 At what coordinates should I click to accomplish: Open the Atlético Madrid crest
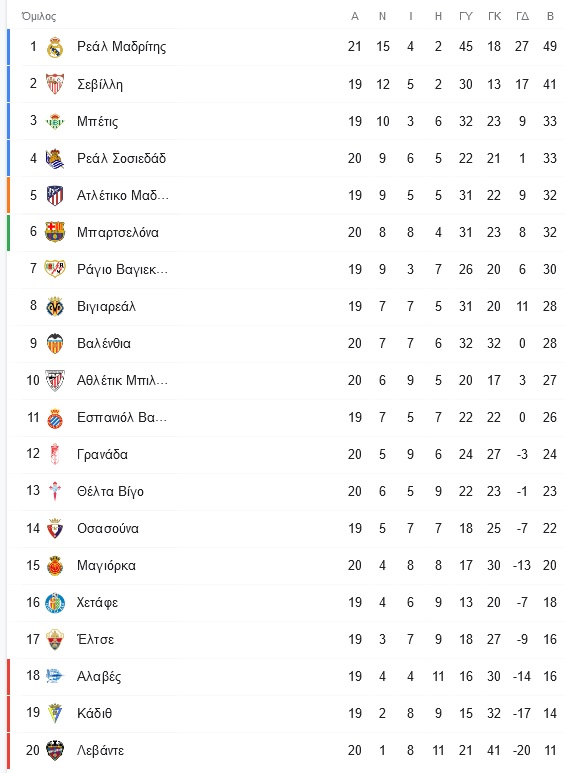[55, 195]
